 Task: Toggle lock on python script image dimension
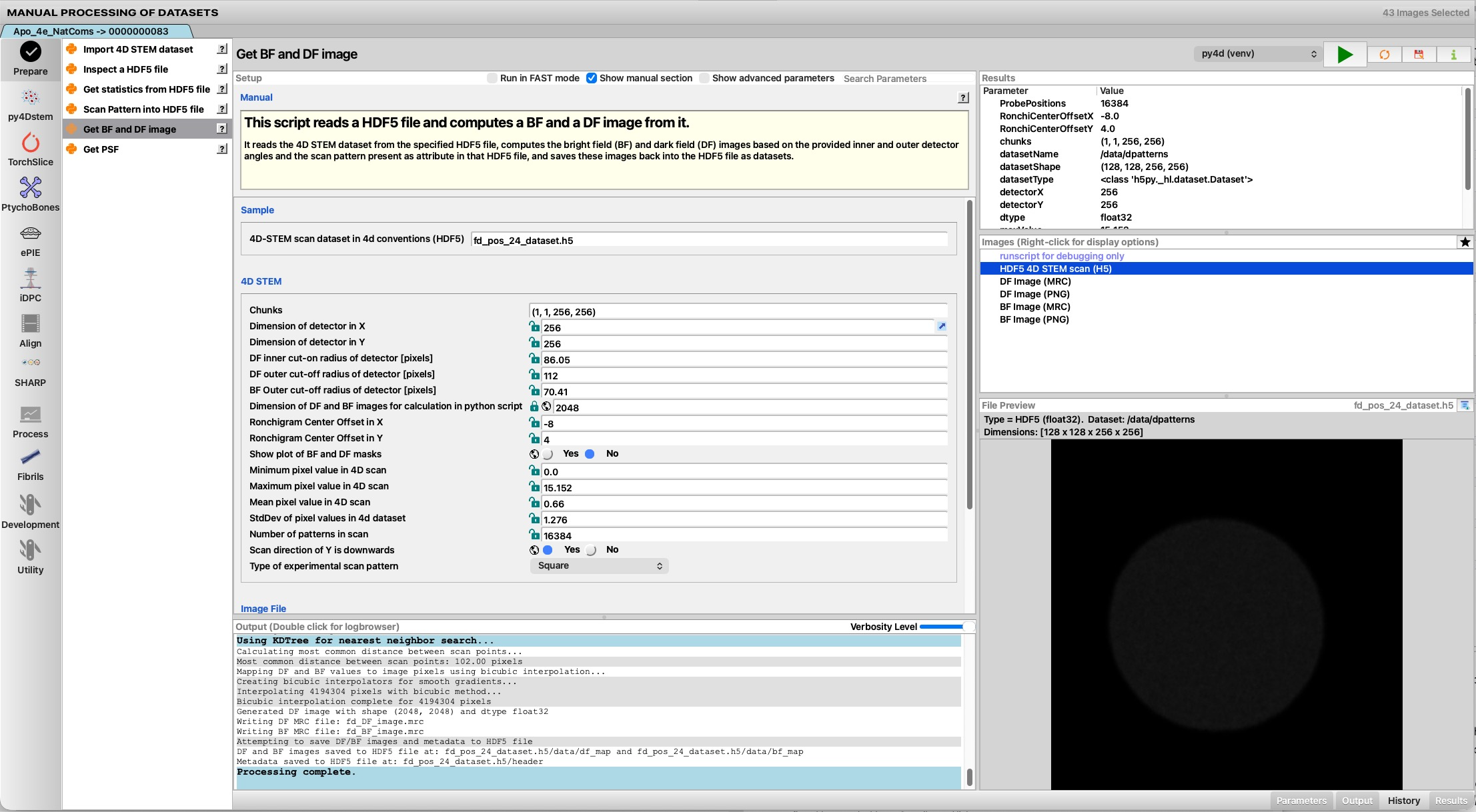pyautogui.click(x=534, y=407)
